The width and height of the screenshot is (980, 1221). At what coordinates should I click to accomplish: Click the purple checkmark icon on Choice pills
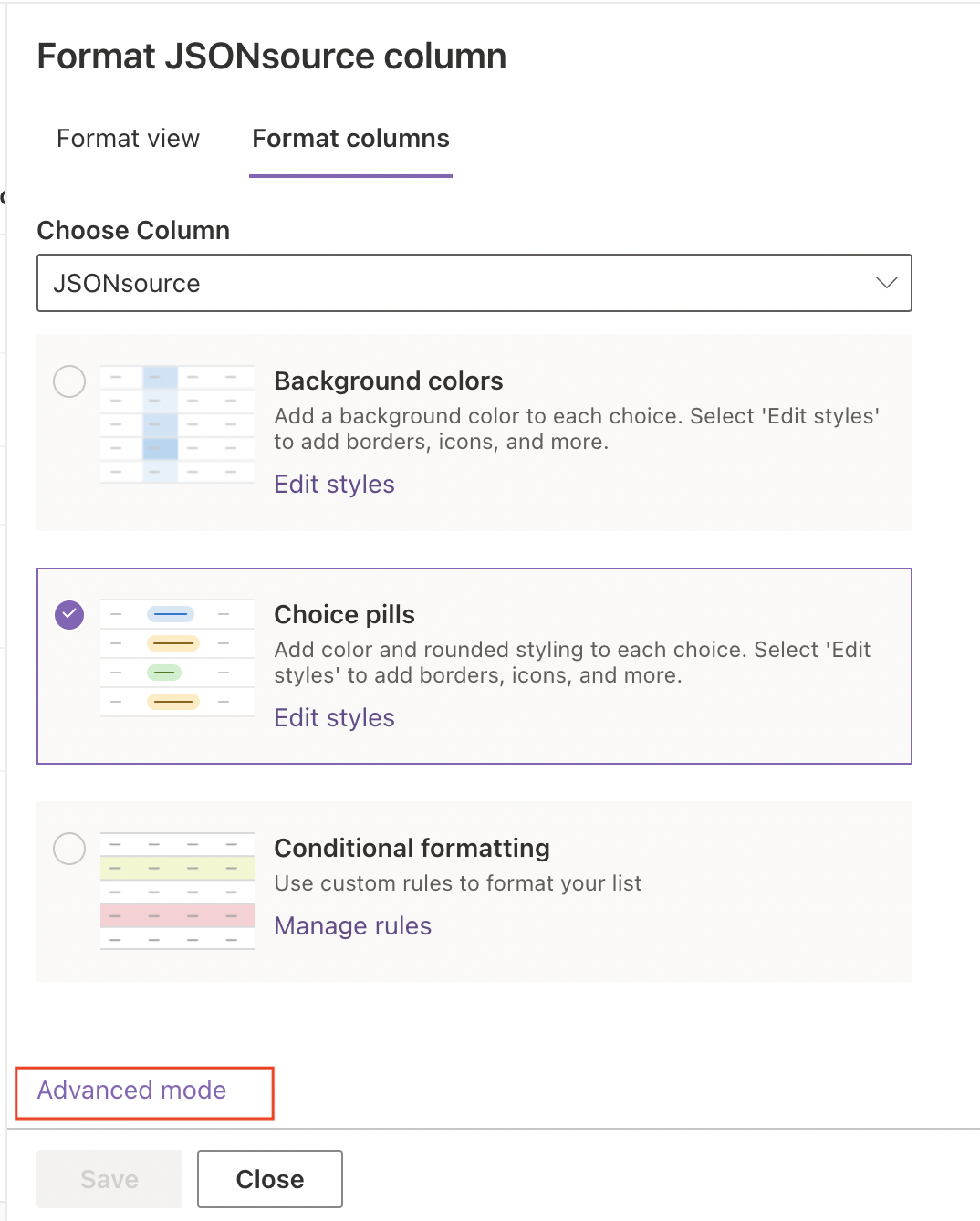point(69,615)
